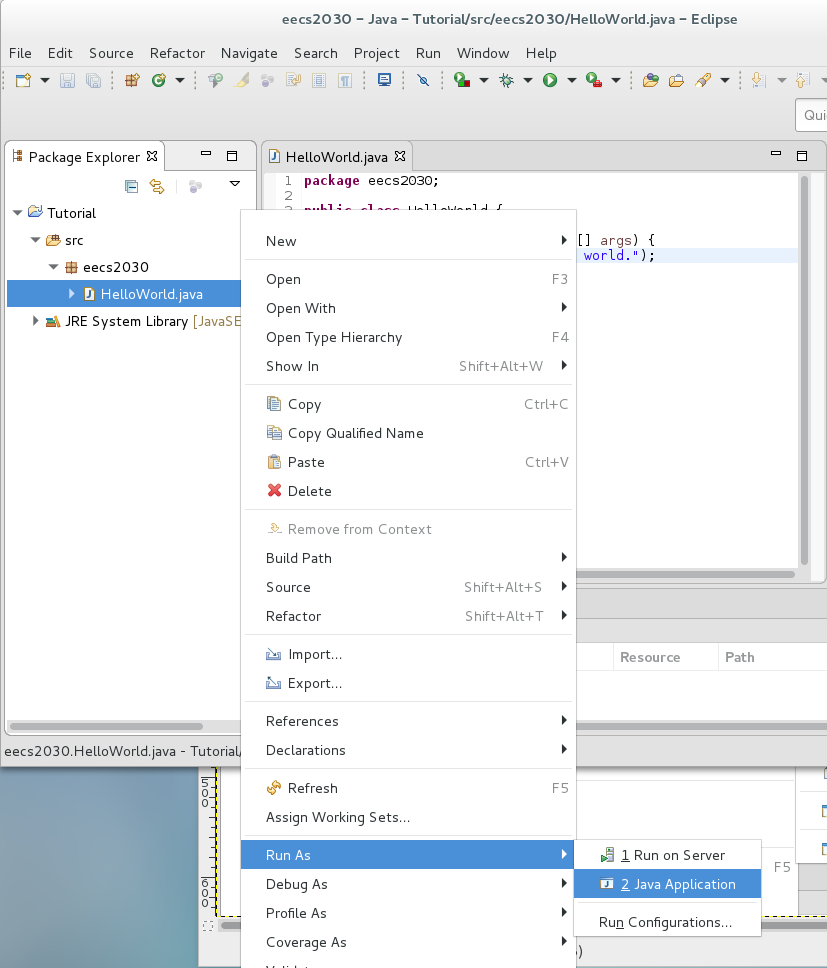Open the Run button dropdown arrow
This screenshot has width=827, height=968.
click(x=571, y=80)
